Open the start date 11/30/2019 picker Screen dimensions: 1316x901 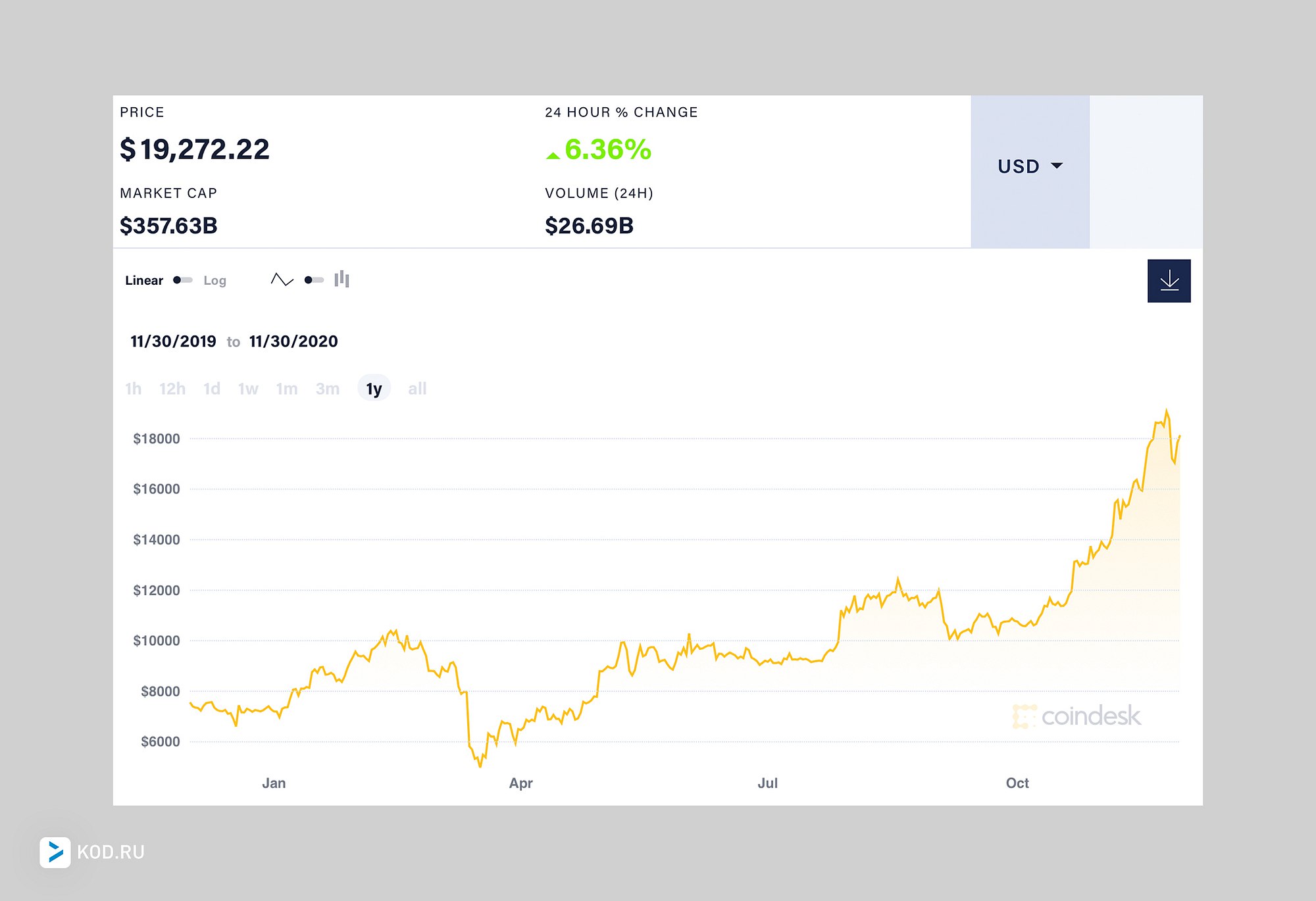tap(173, 341)
